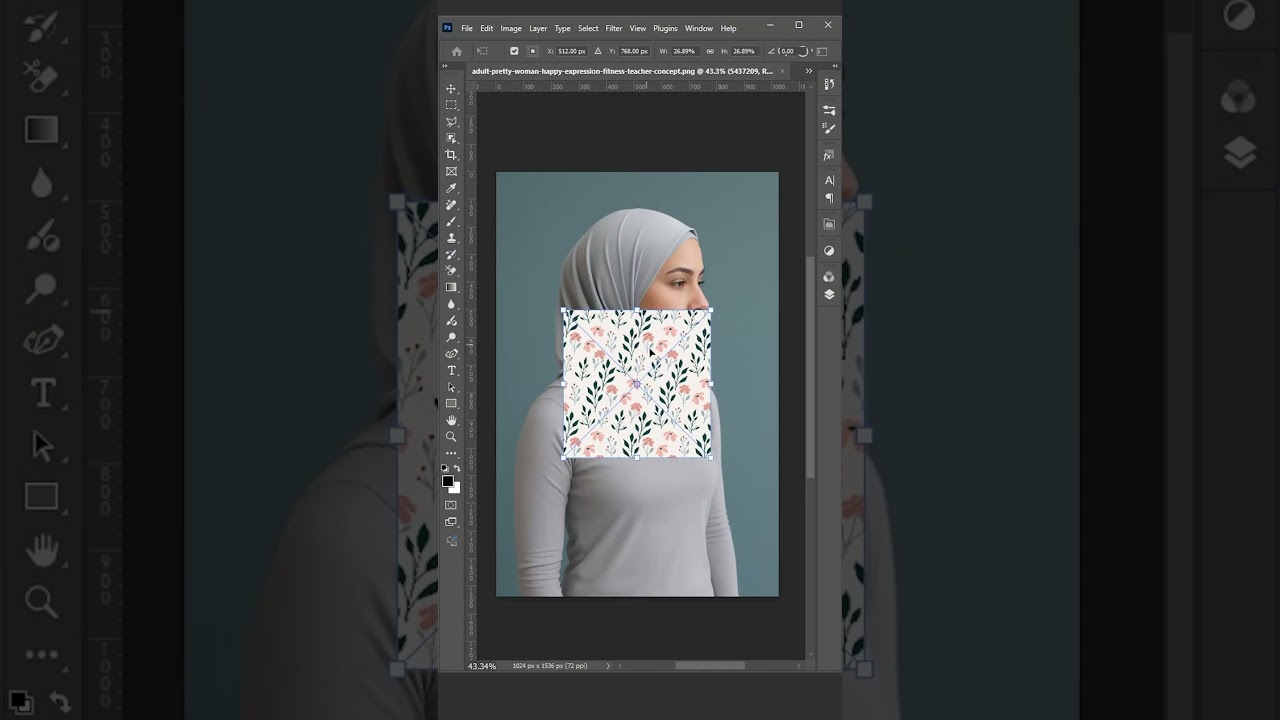Screen dimensions: 1280x720
Task: Select the Spot Healing Brush tool
Action: click(451, 205)
